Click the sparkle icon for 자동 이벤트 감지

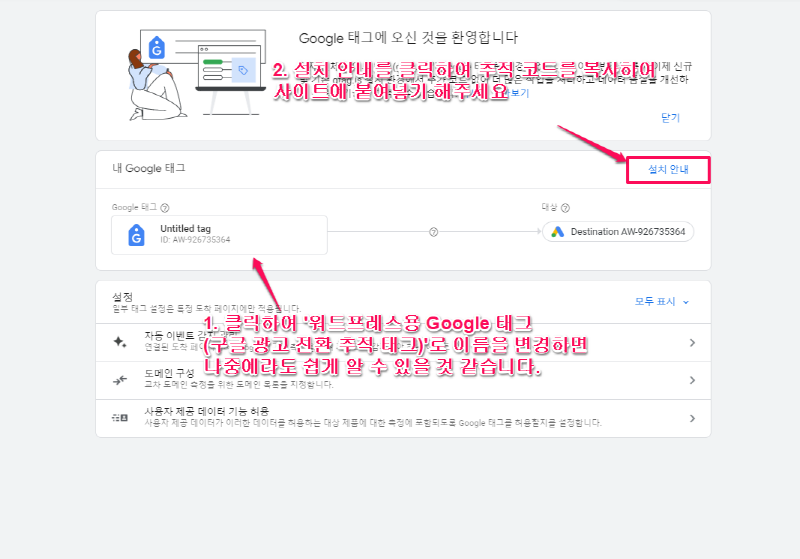pyautogui.click(x=120, y=342)
